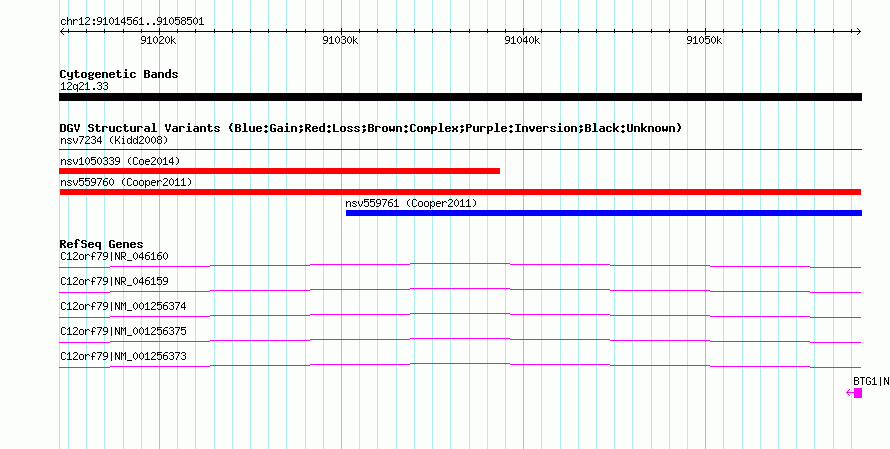Screen dimensions: 890x449
Task: Click the 91040k ruler tick label
Action: click(523, 40)
